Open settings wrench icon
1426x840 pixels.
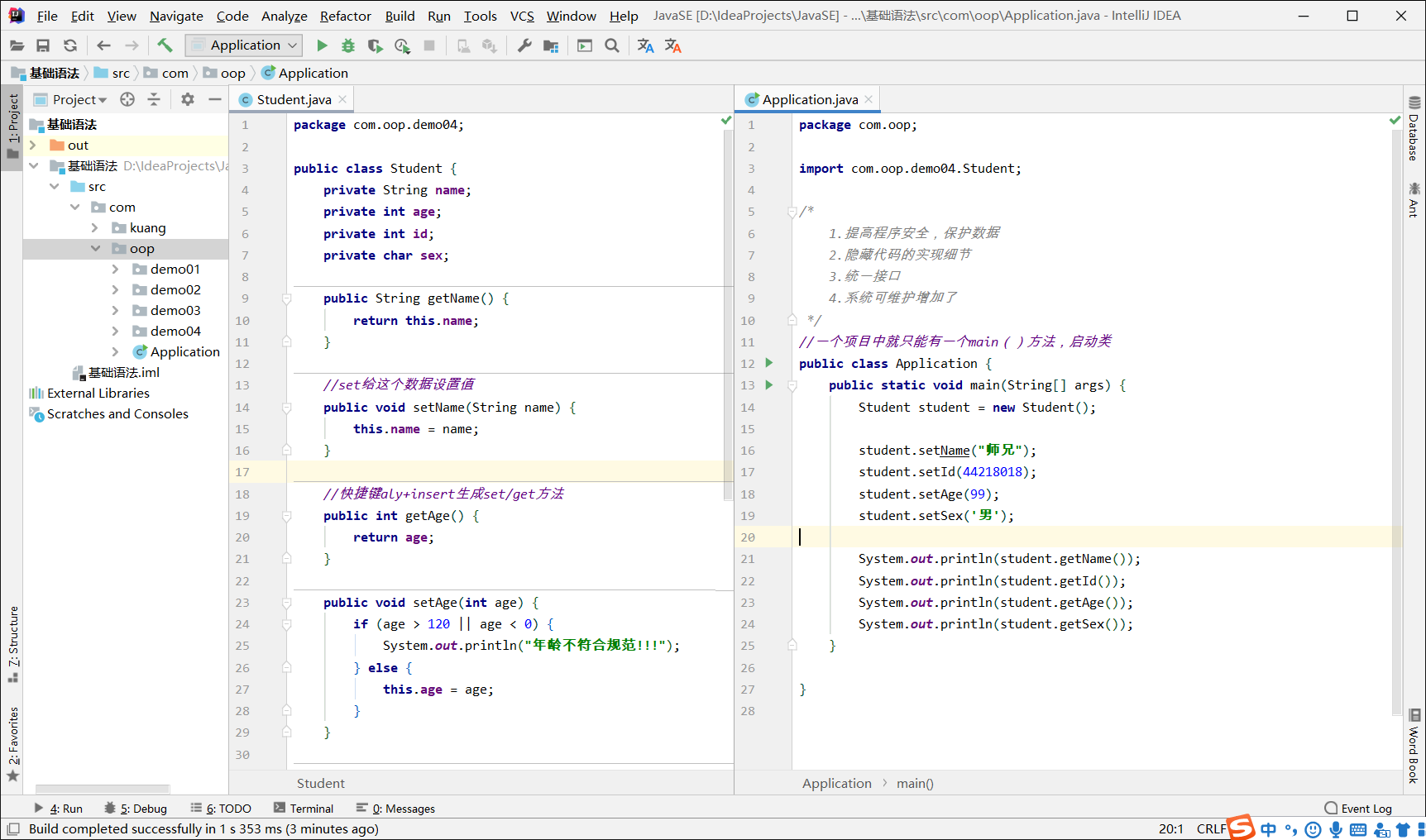coord(524,45)
